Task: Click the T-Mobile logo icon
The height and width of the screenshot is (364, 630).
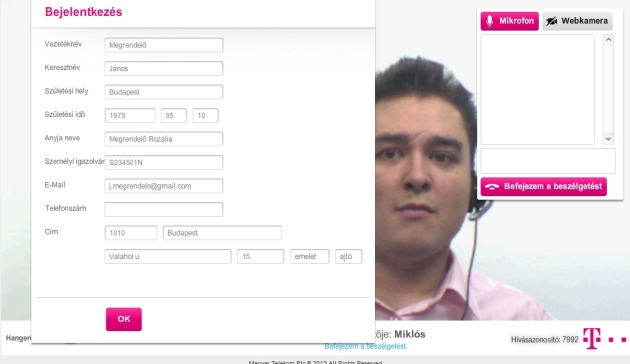Action: coord(604,338)
